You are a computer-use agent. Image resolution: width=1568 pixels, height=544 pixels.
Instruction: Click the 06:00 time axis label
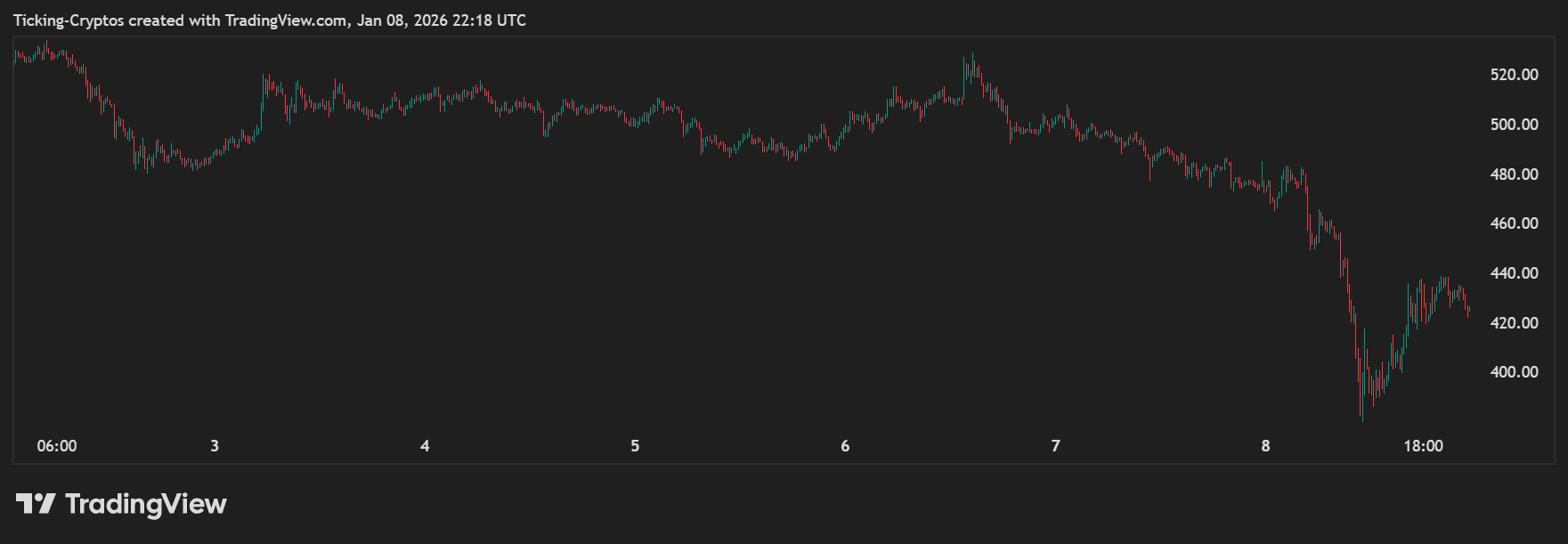click(57, 446)
